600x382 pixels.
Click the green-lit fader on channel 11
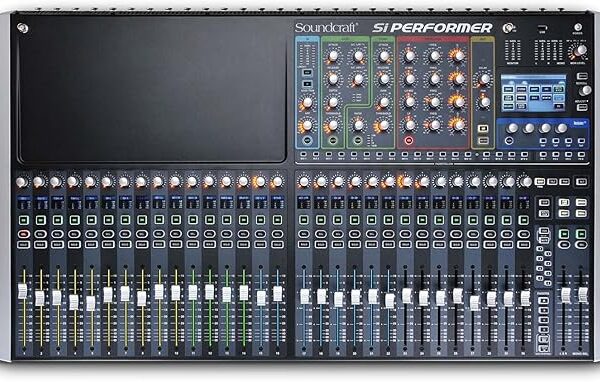pos(192,292)
